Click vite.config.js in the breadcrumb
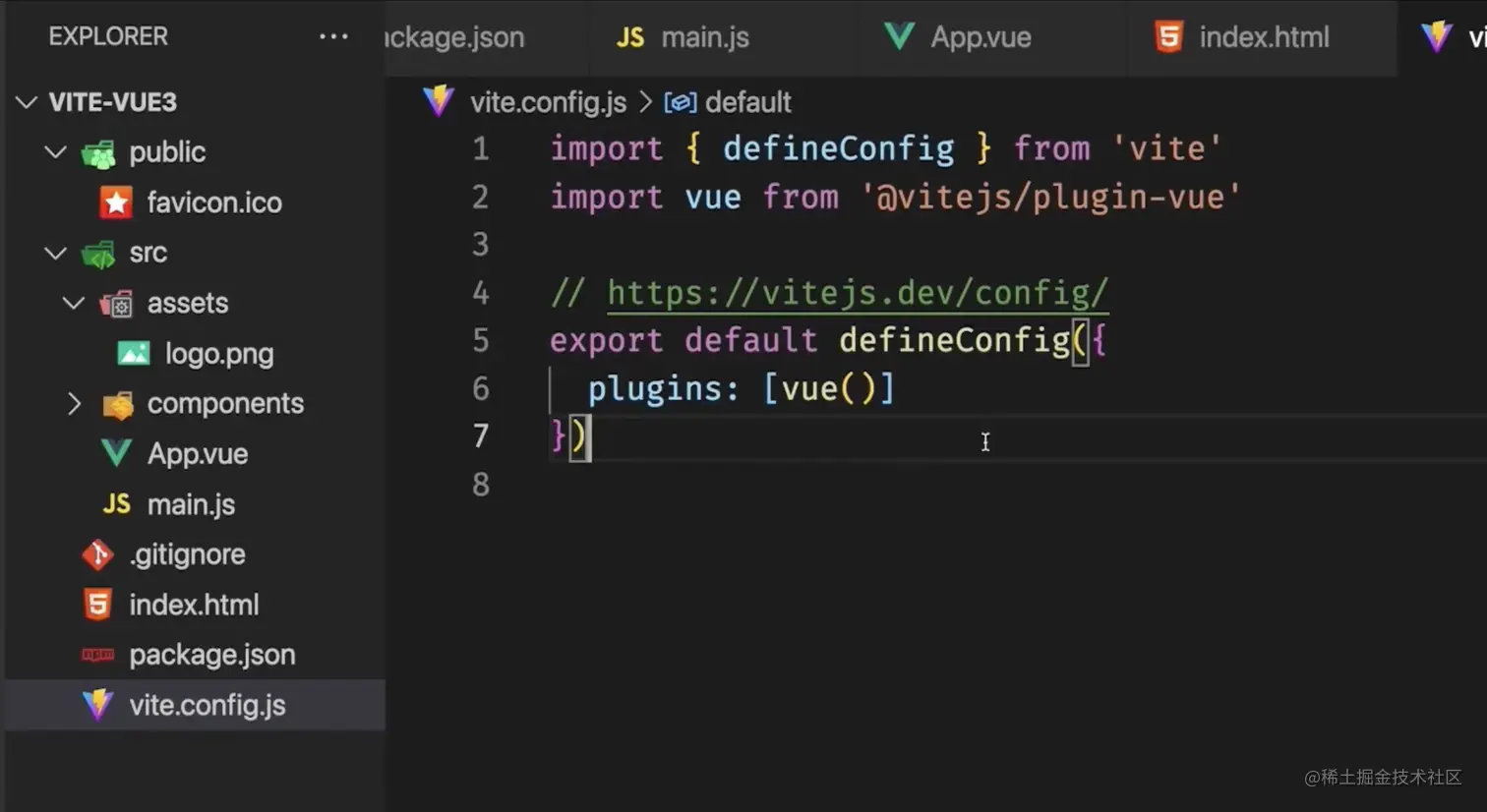 click(548, 102)
